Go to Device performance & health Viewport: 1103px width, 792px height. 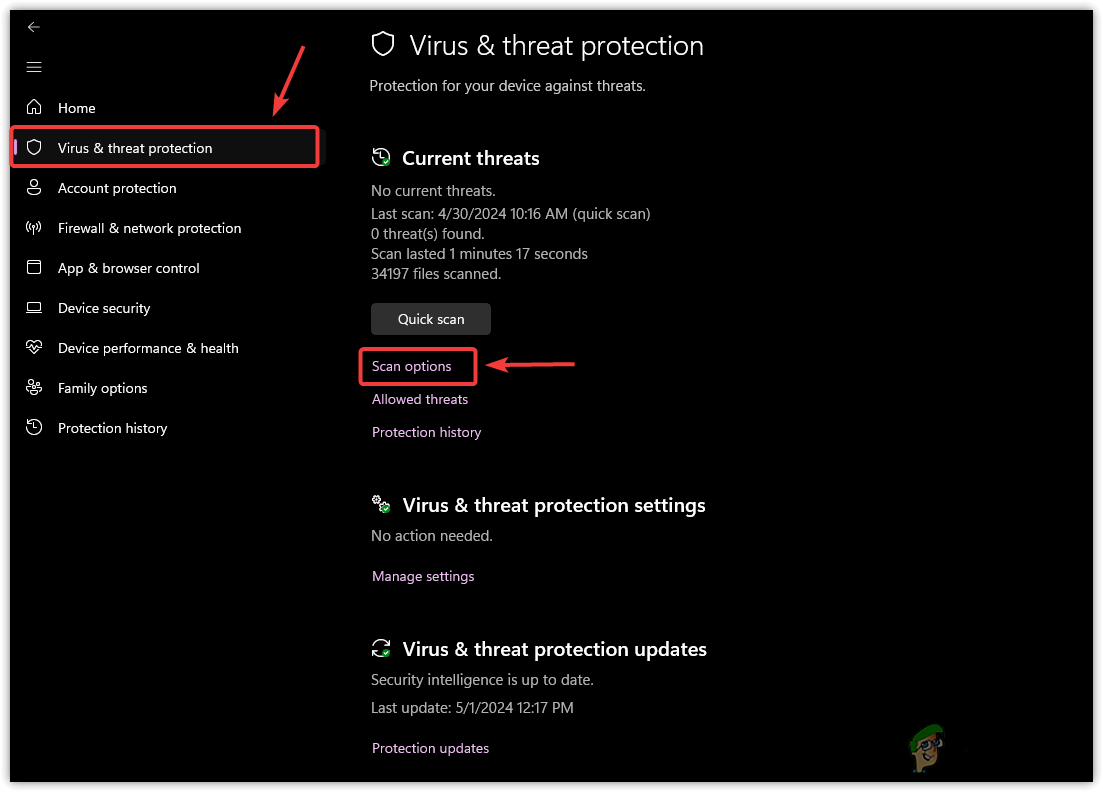pos(148,348)
